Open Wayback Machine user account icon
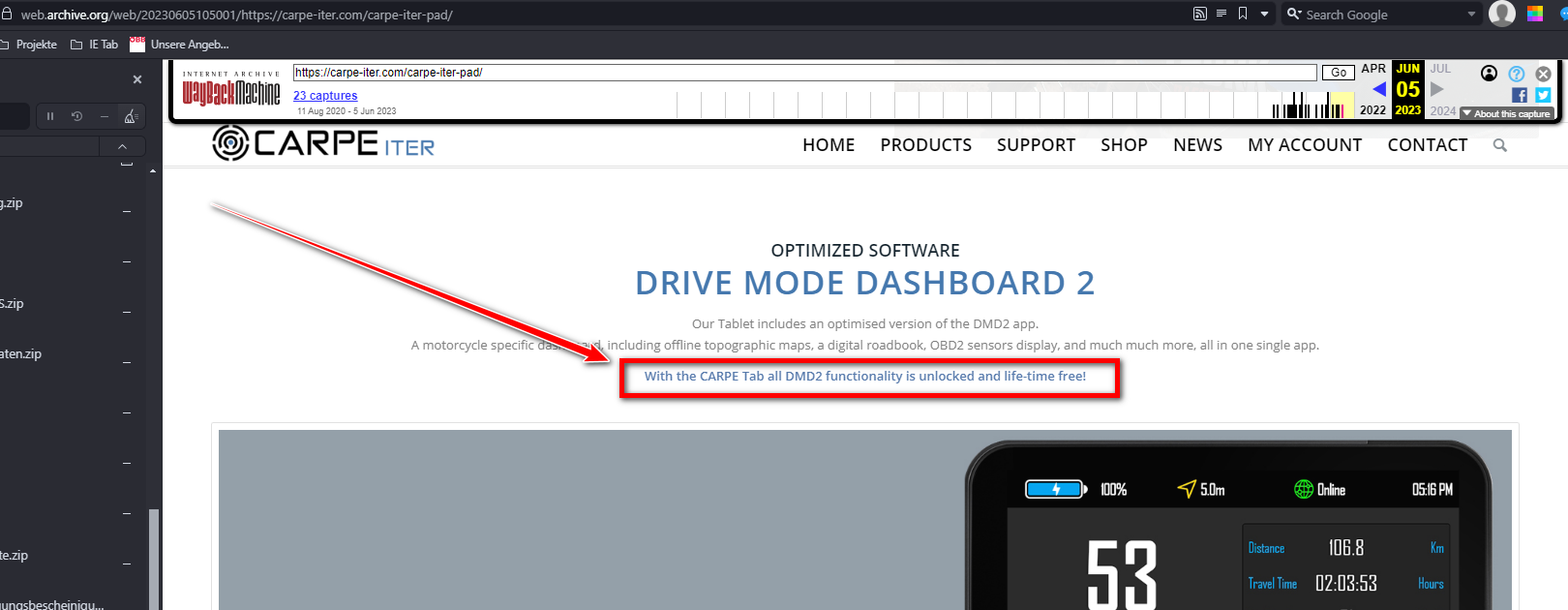The image size is (1568, 610). [x=1490, y=74]
